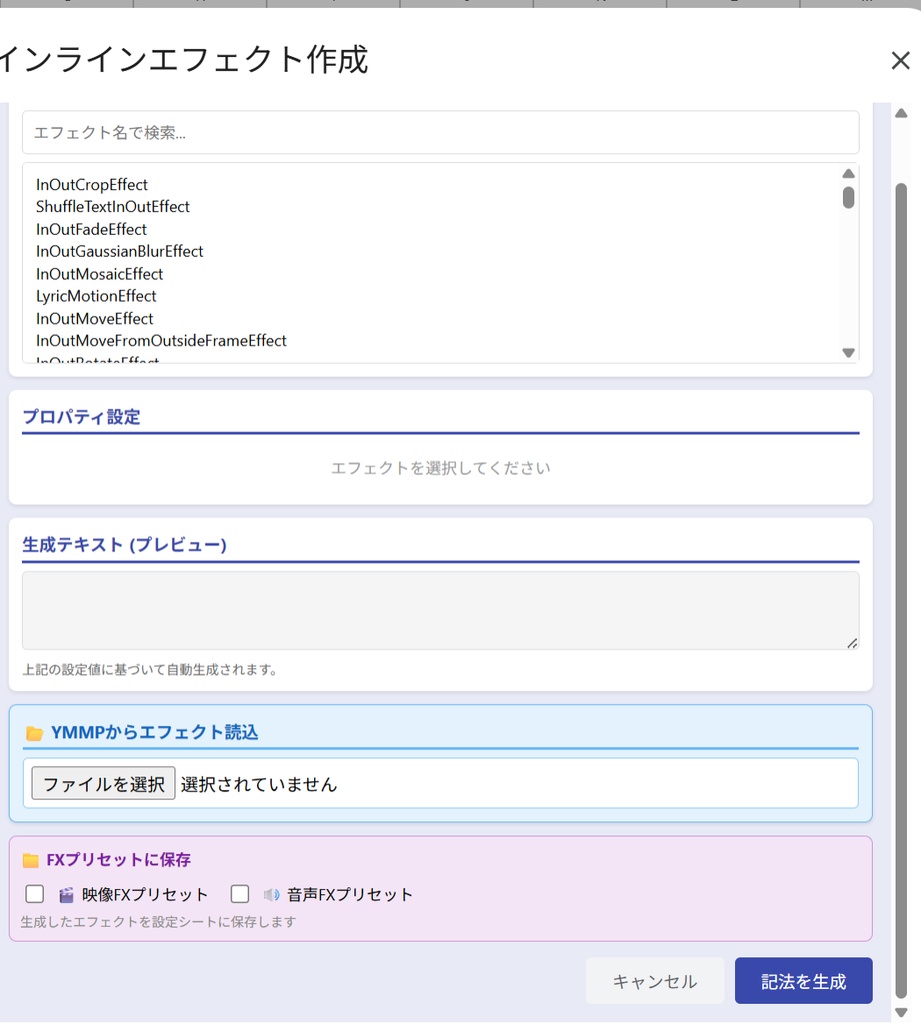This screenshot has height=1024, width=921.
Task: Click the エフェクト名で検索 search field
Action: click(440, 131)
